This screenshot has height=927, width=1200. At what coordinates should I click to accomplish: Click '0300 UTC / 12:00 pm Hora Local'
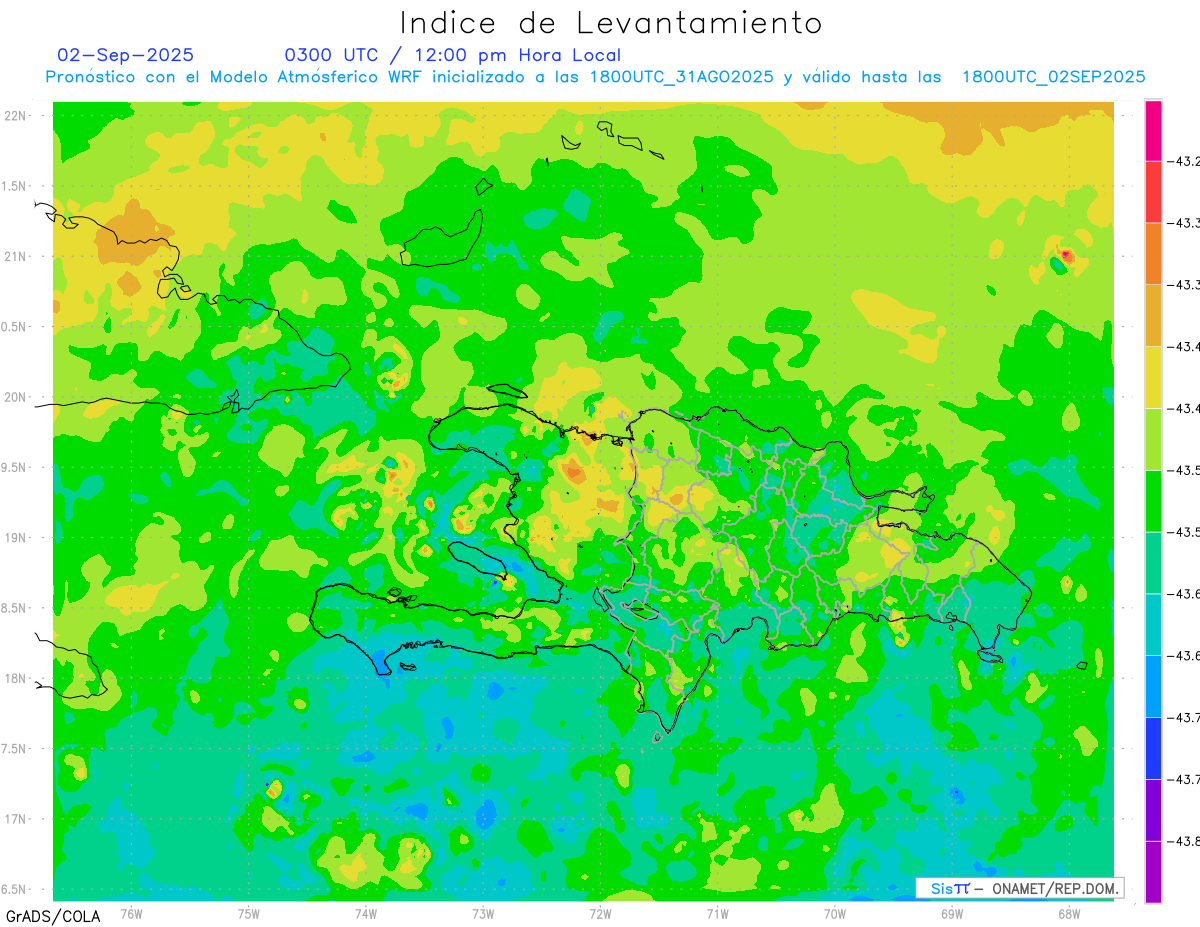coord(453,55)
